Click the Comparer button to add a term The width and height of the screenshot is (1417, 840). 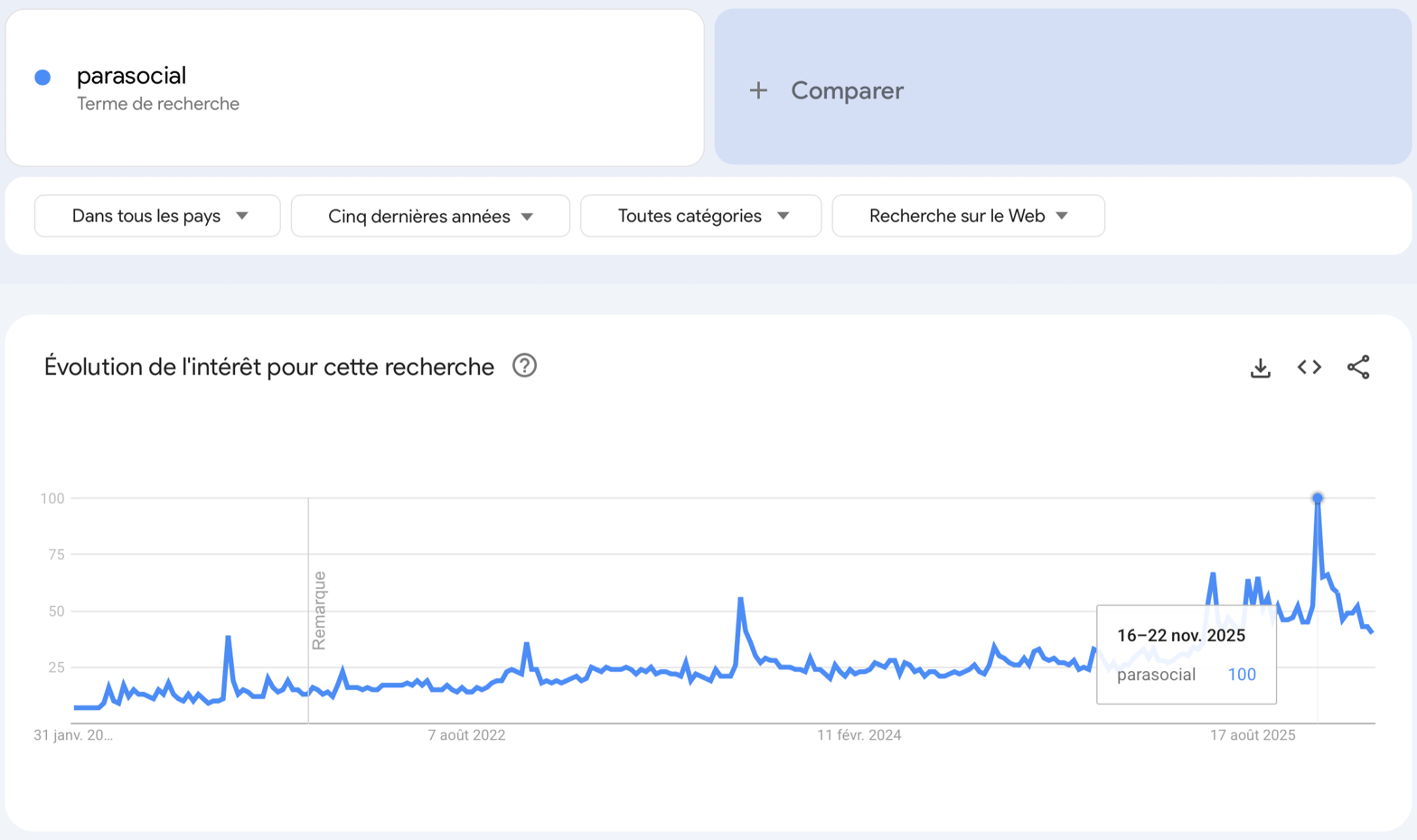tap(846, 90)
